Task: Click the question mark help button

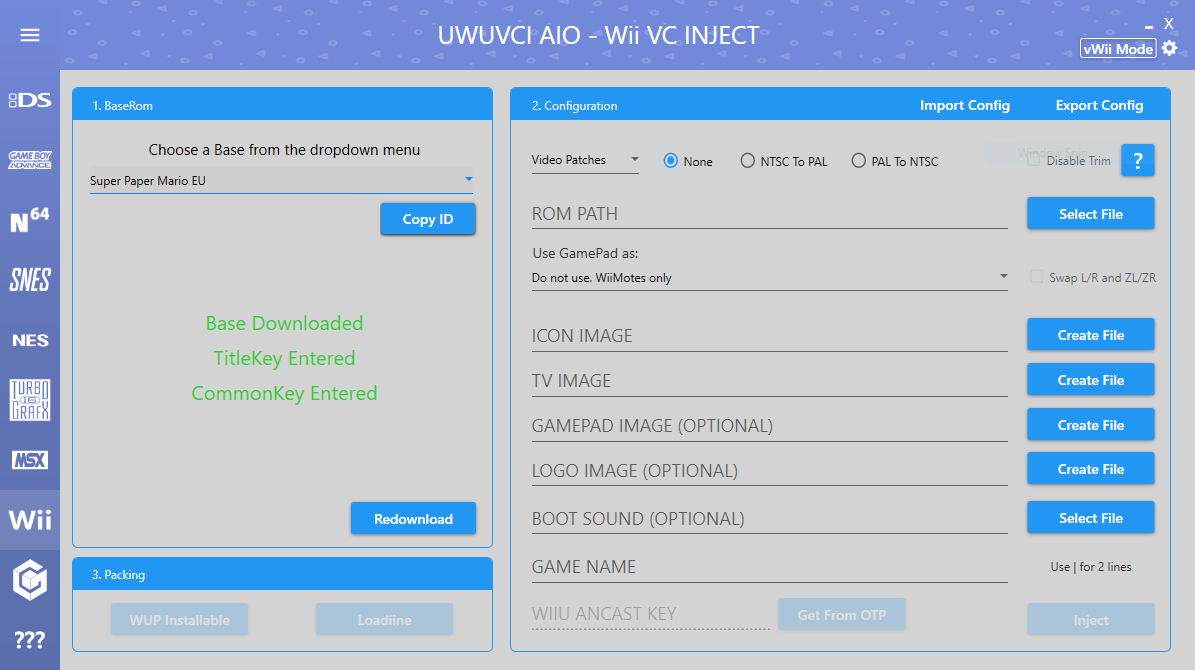Action: (x=1137, y=160)
